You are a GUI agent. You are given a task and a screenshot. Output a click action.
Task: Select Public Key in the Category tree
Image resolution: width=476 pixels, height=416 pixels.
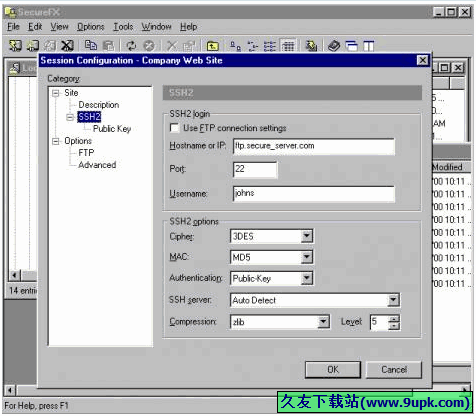coord(112,129)
